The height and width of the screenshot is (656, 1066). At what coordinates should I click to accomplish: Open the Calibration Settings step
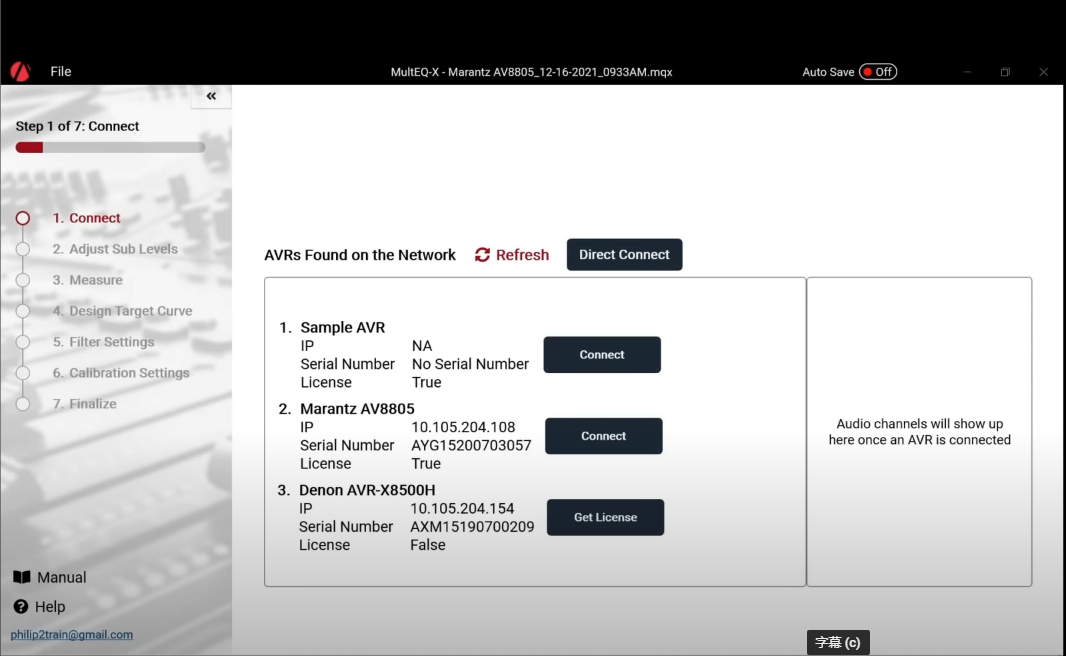coord(121,373)
